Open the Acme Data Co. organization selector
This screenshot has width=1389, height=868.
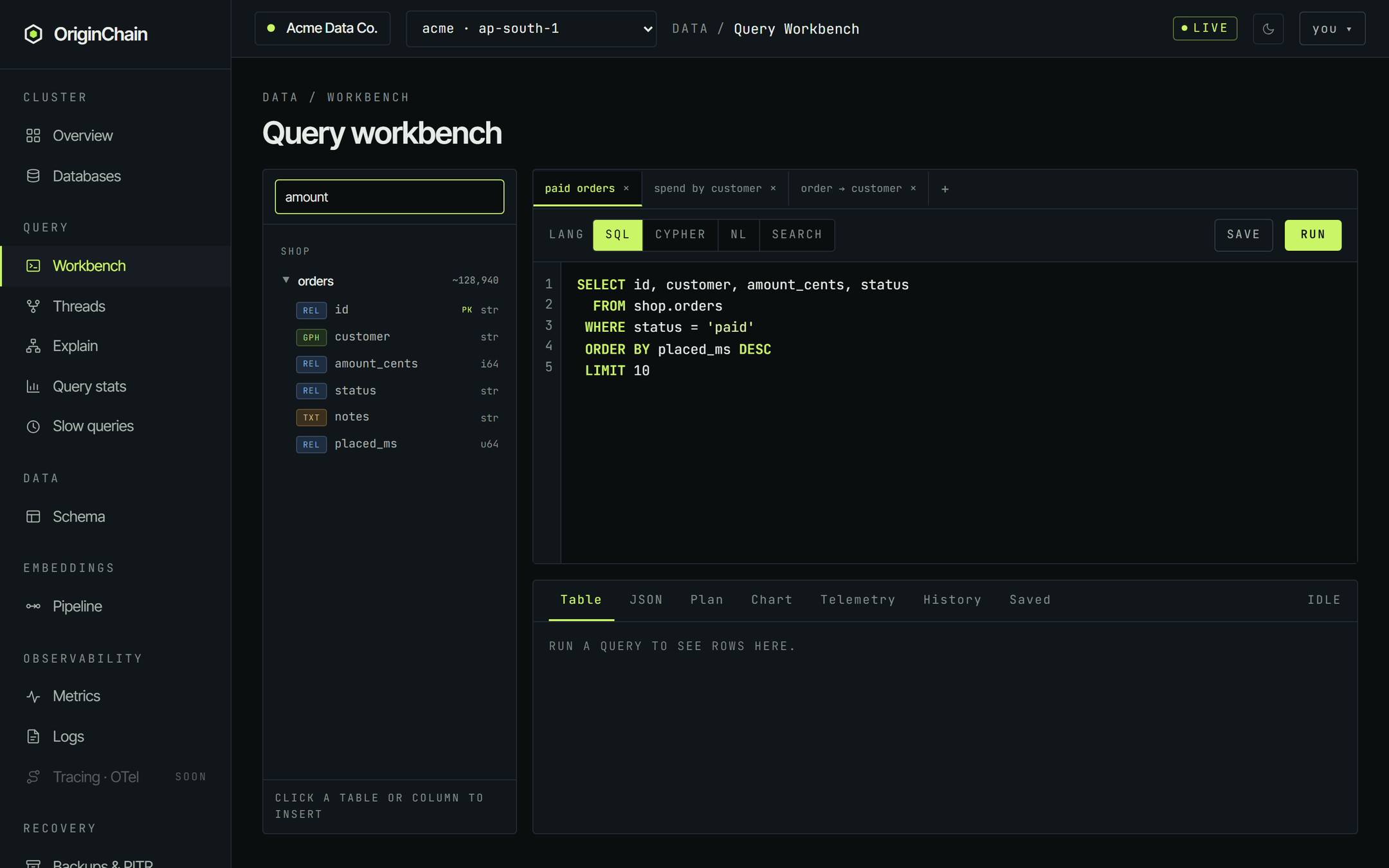(x=322, y=28)
